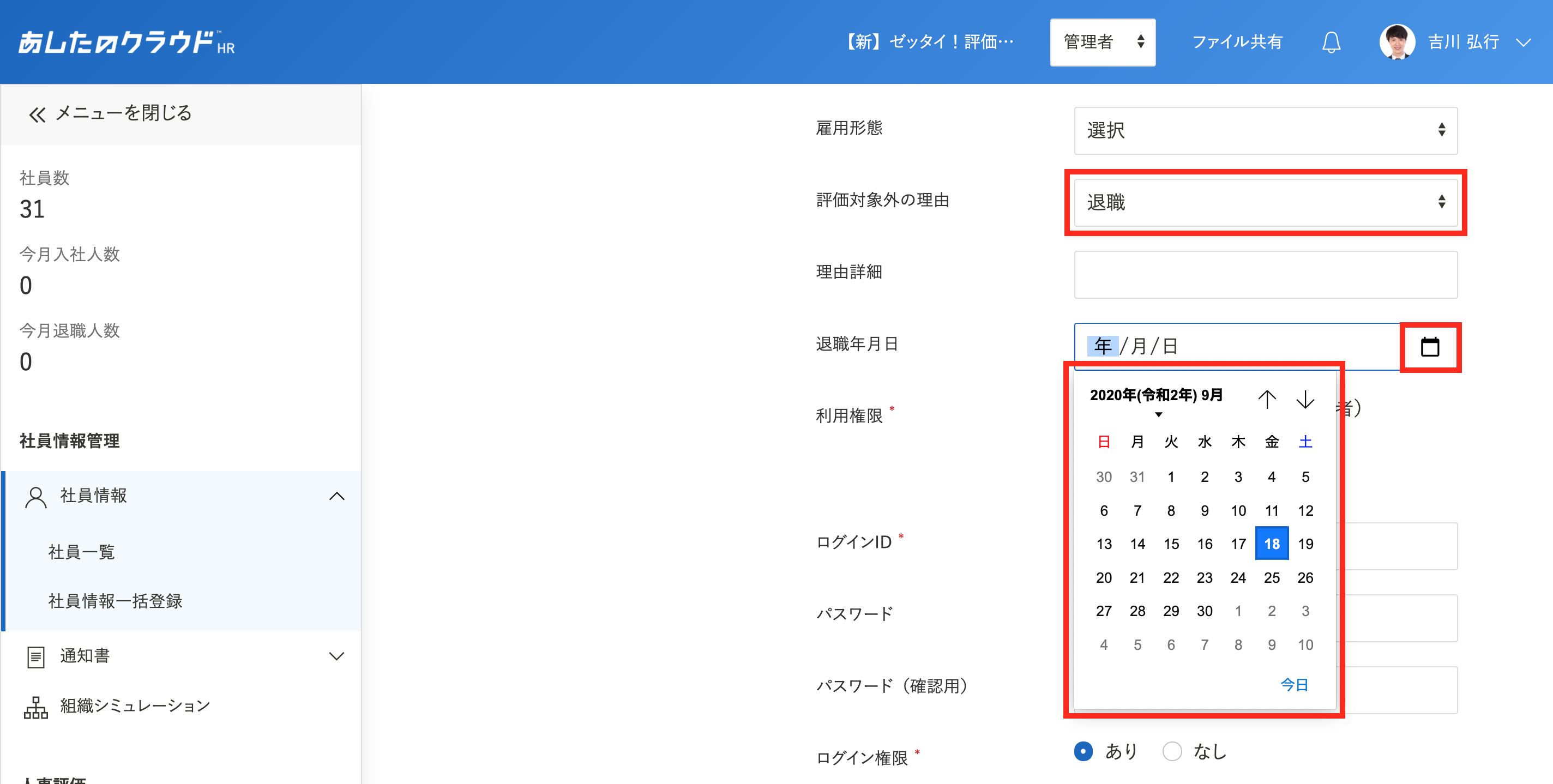Click the 吉川 弘行 user name
This screenshot has width=1553, height=784.
click(1463, 42)
